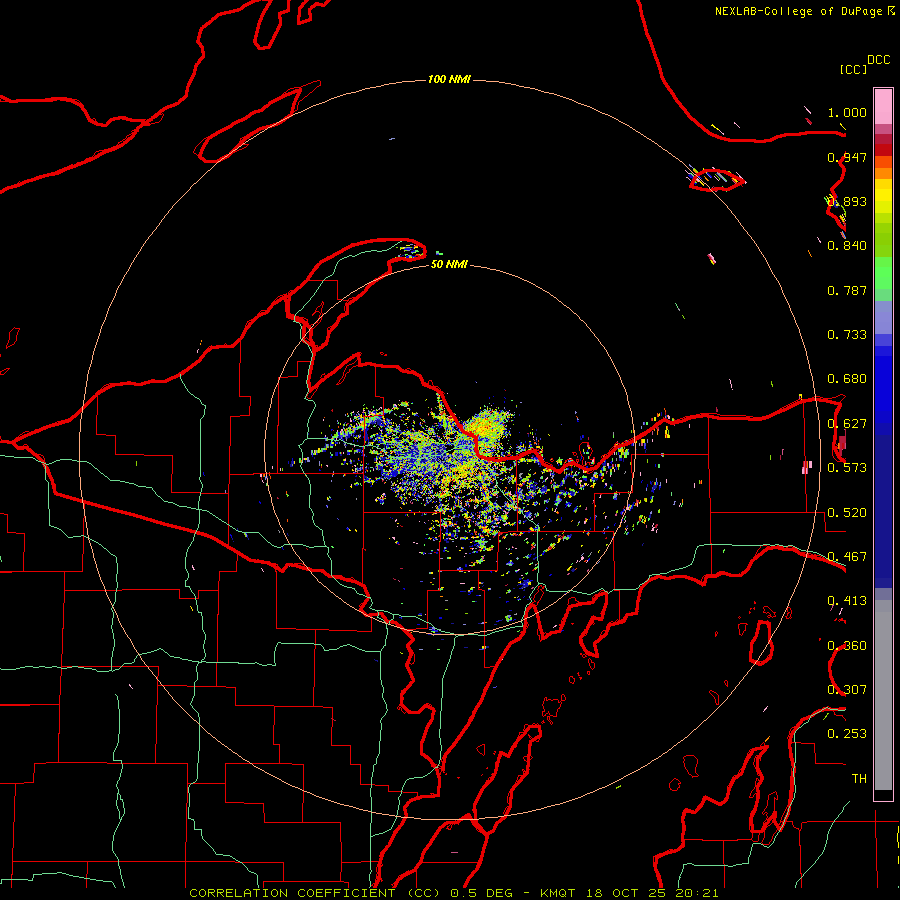This screenshot has height=900, width=900.
Task: Pick the orange swatch on the color bar
Action: pos(883,173)
